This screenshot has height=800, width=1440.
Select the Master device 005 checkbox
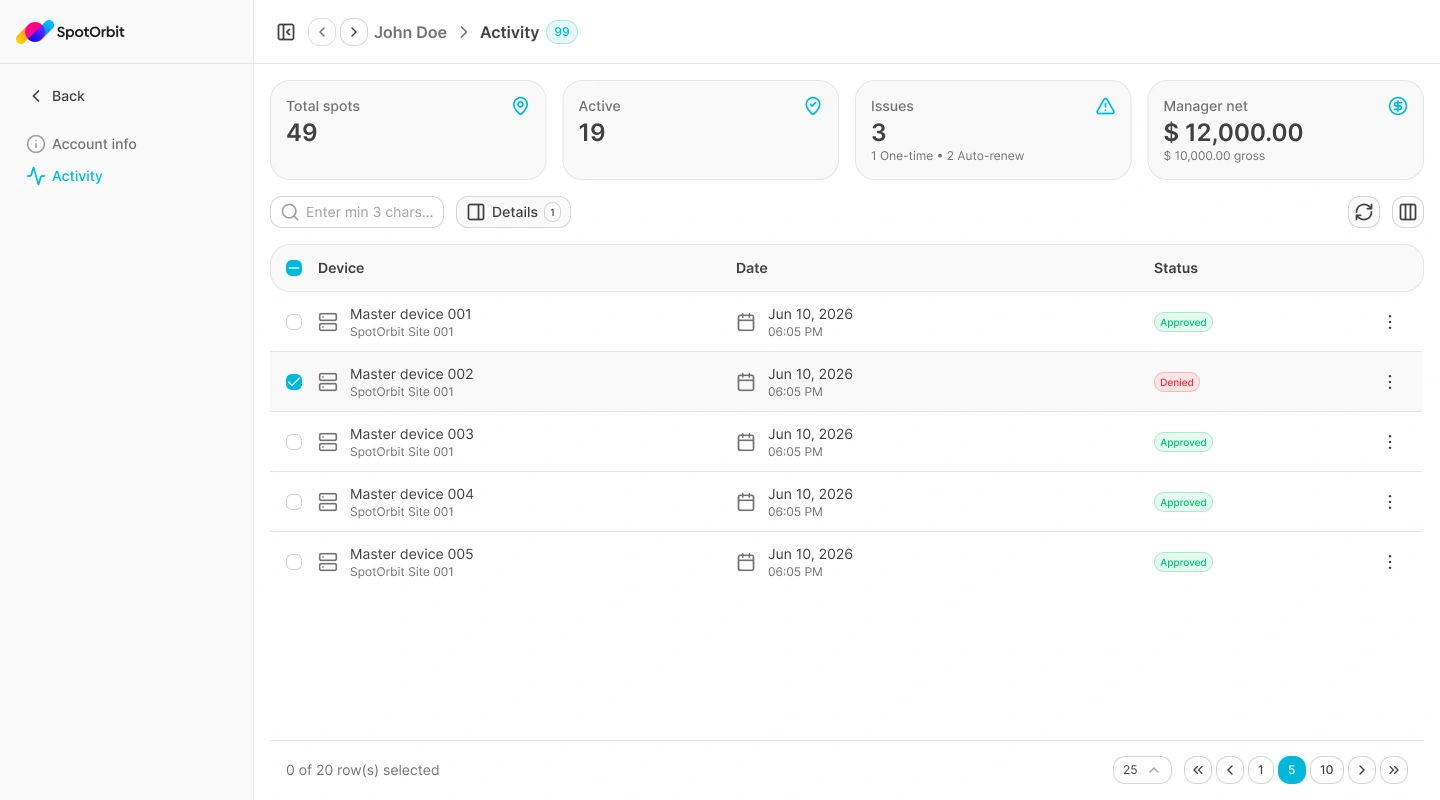point(294,562)
